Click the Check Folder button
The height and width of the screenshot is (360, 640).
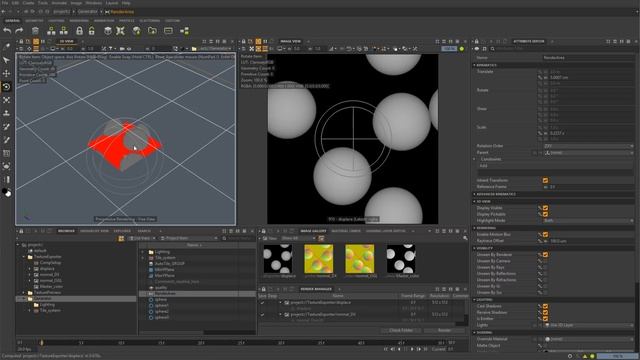[401, 330]
